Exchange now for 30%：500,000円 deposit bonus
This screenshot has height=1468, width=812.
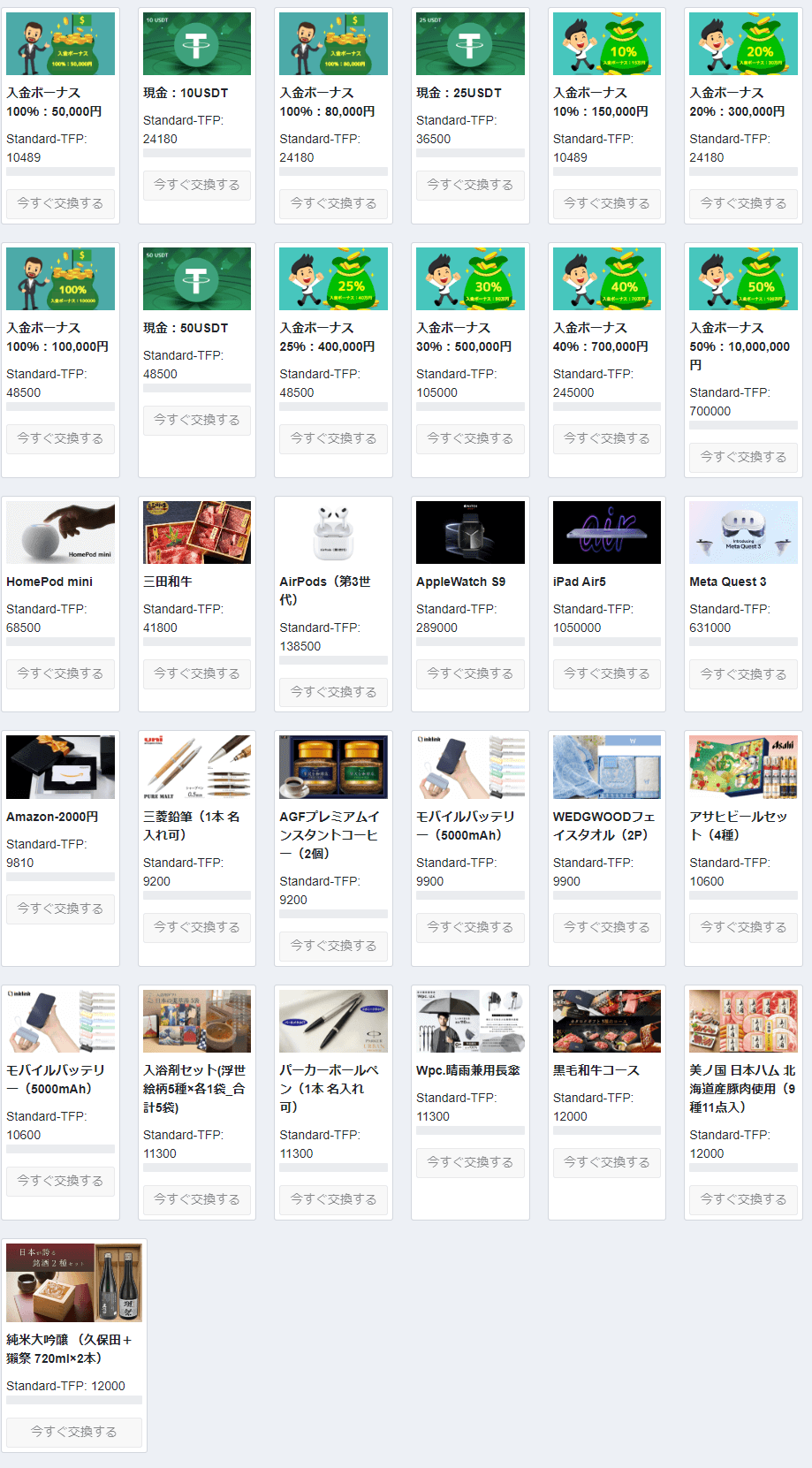click(x=470, y=438)
